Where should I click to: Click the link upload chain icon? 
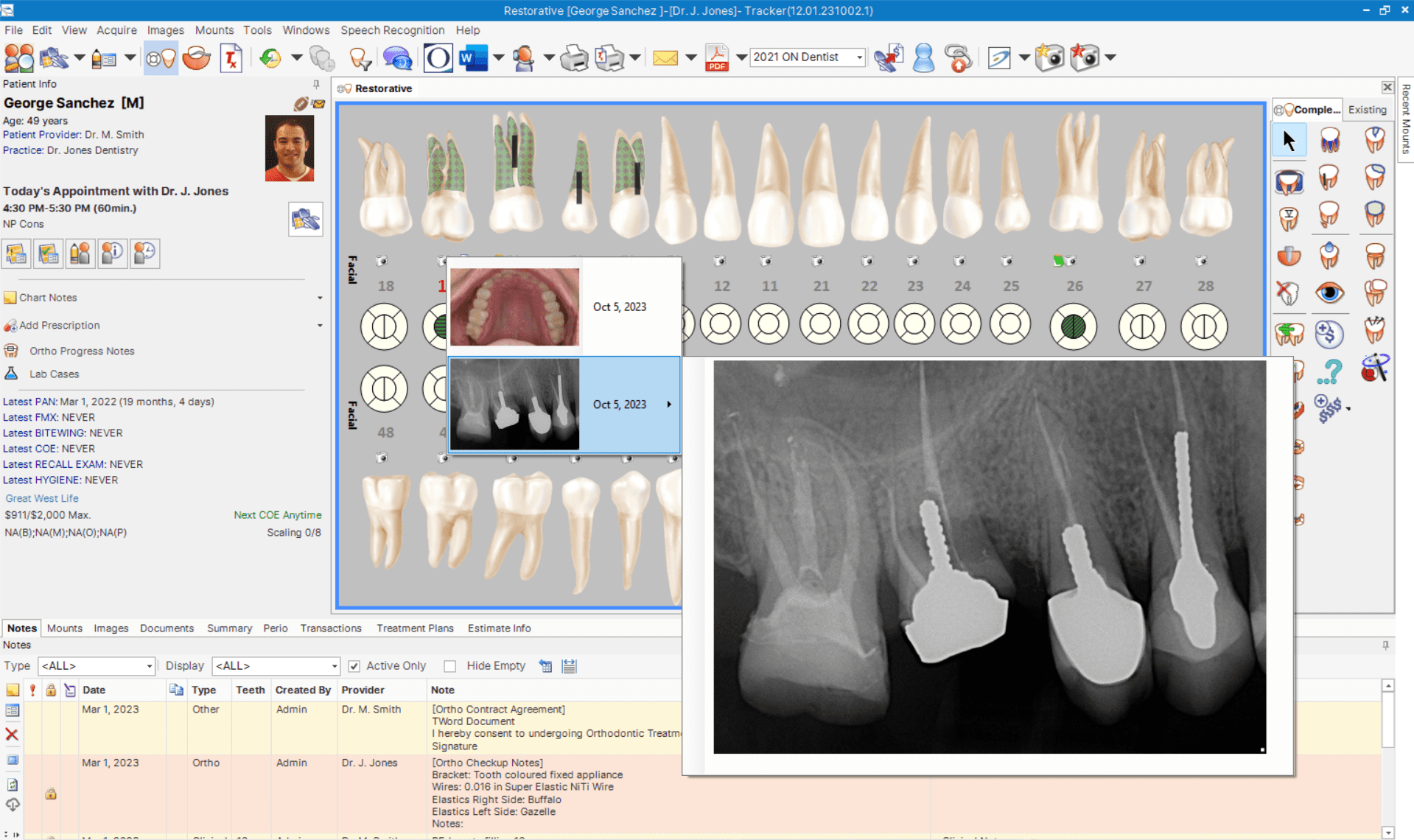point(959,57)
